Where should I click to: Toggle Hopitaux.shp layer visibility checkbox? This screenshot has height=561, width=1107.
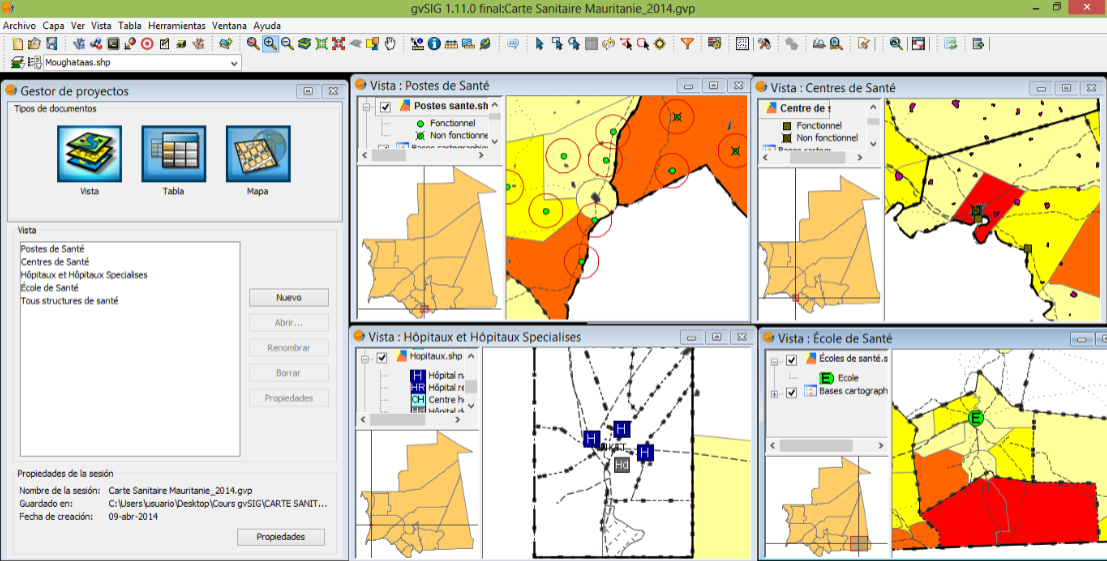click(x=382, y=358)
